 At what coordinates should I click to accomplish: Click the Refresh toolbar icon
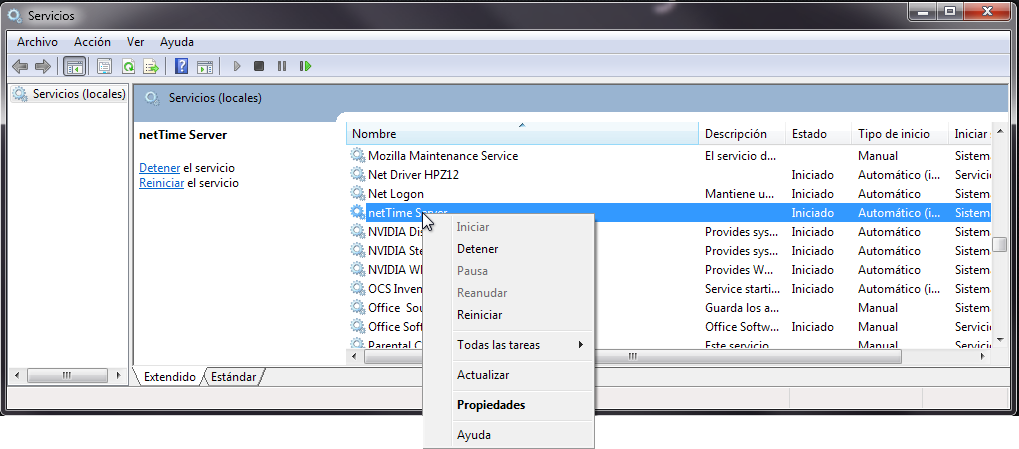[129, 66]
